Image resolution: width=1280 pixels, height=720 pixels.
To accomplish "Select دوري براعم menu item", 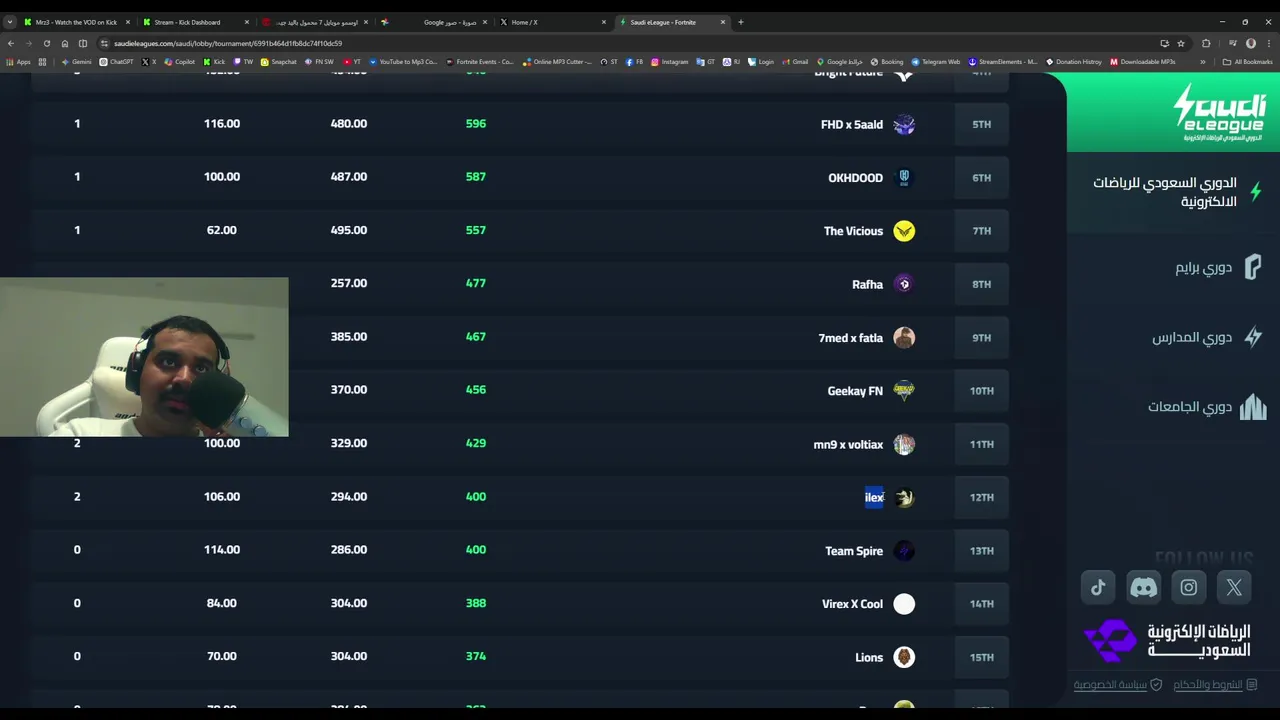I will pyautogui.click(x=1219, y=268).
